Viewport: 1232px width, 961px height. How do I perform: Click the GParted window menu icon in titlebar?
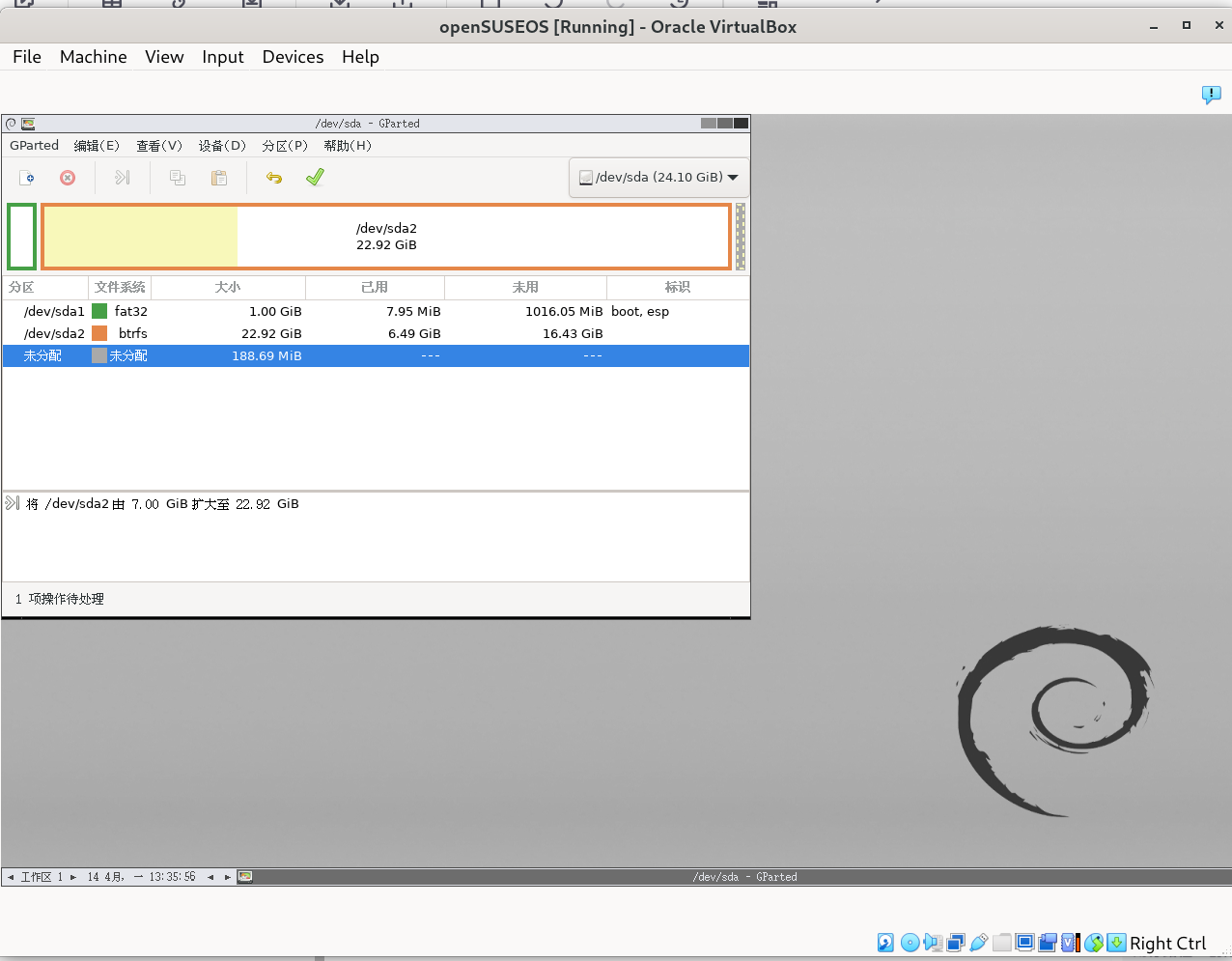coord(28,124)
